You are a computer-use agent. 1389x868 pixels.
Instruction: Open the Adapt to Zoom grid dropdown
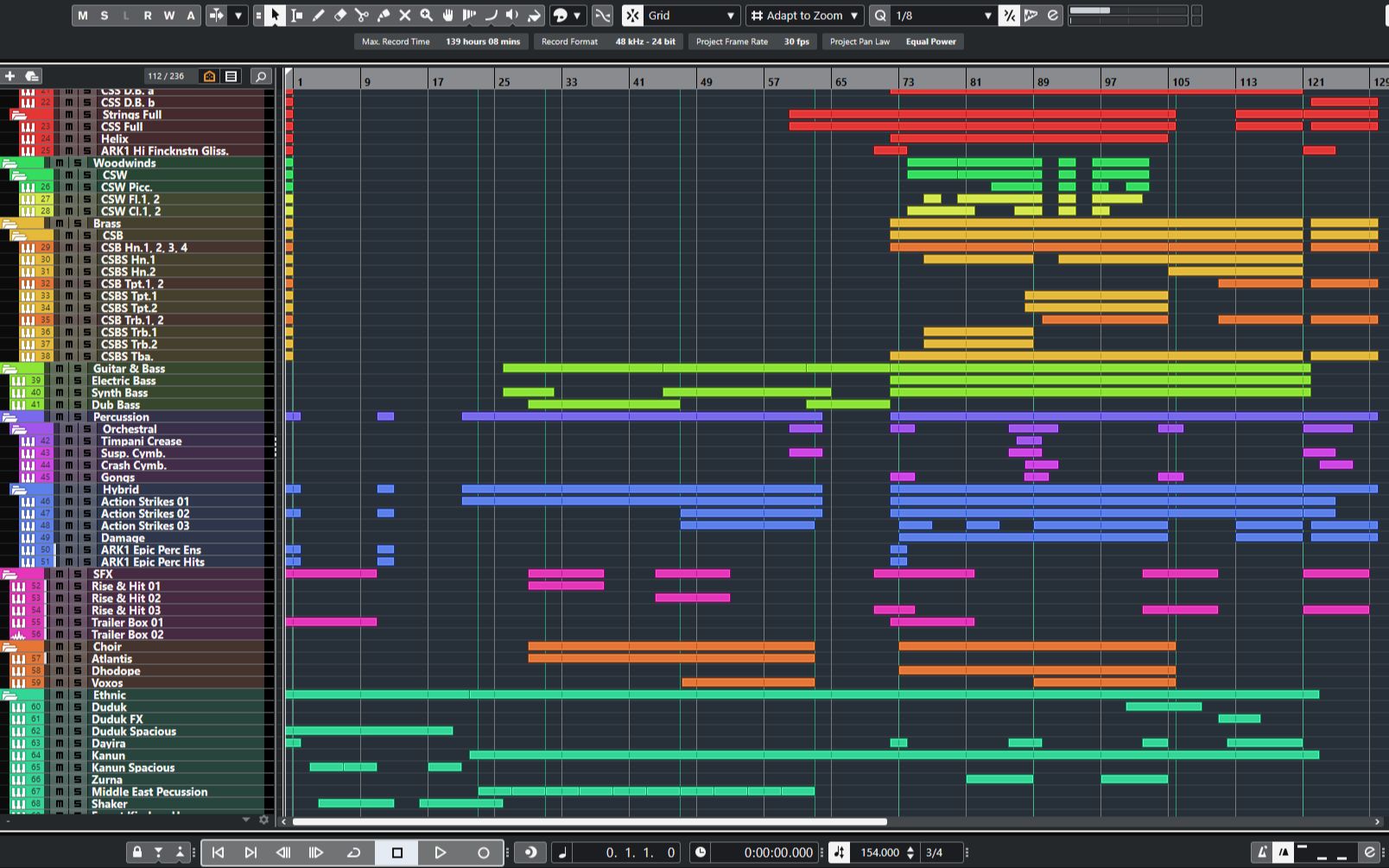point(805,16)
